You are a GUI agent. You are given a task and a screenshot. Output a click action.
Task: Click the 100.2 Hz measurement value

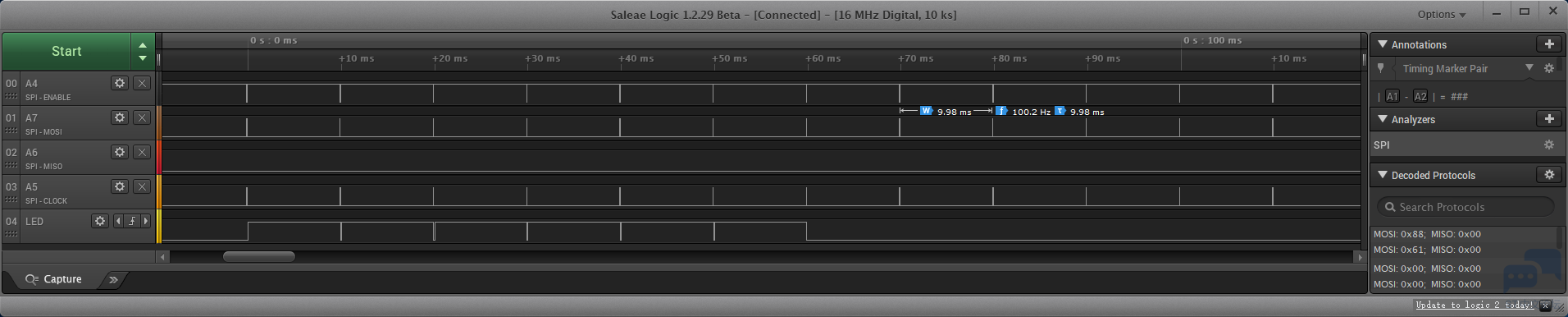[x=1031, y=112]
